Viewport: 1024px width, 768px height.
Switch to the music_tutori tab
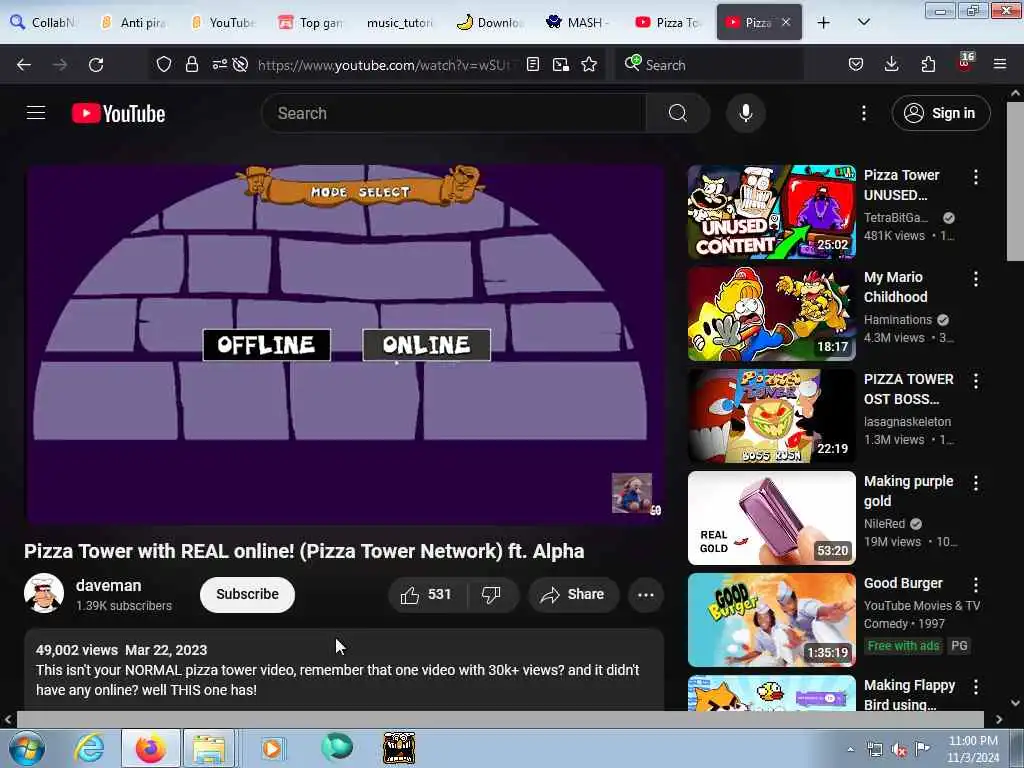click(400, 23)
